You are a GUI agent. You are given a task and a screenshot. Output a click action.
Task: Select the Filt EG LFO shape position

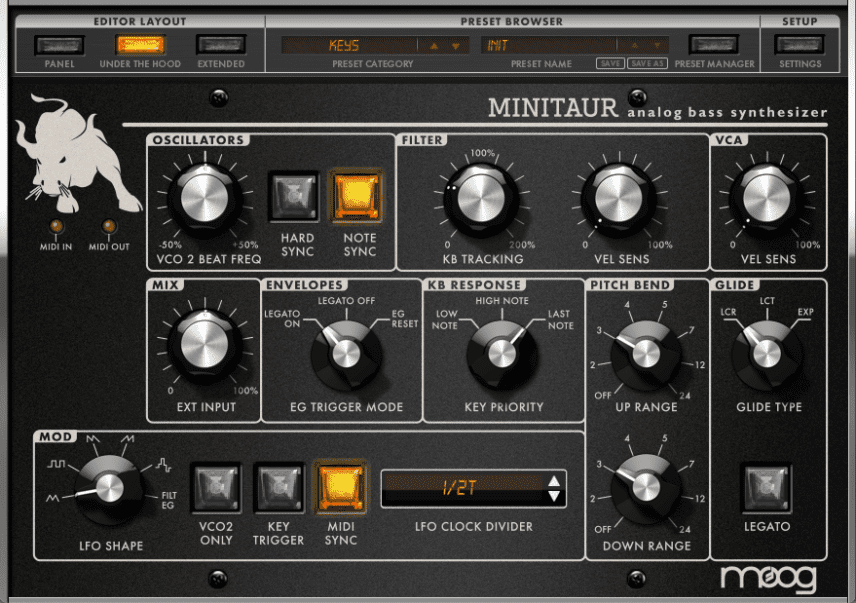169,500
